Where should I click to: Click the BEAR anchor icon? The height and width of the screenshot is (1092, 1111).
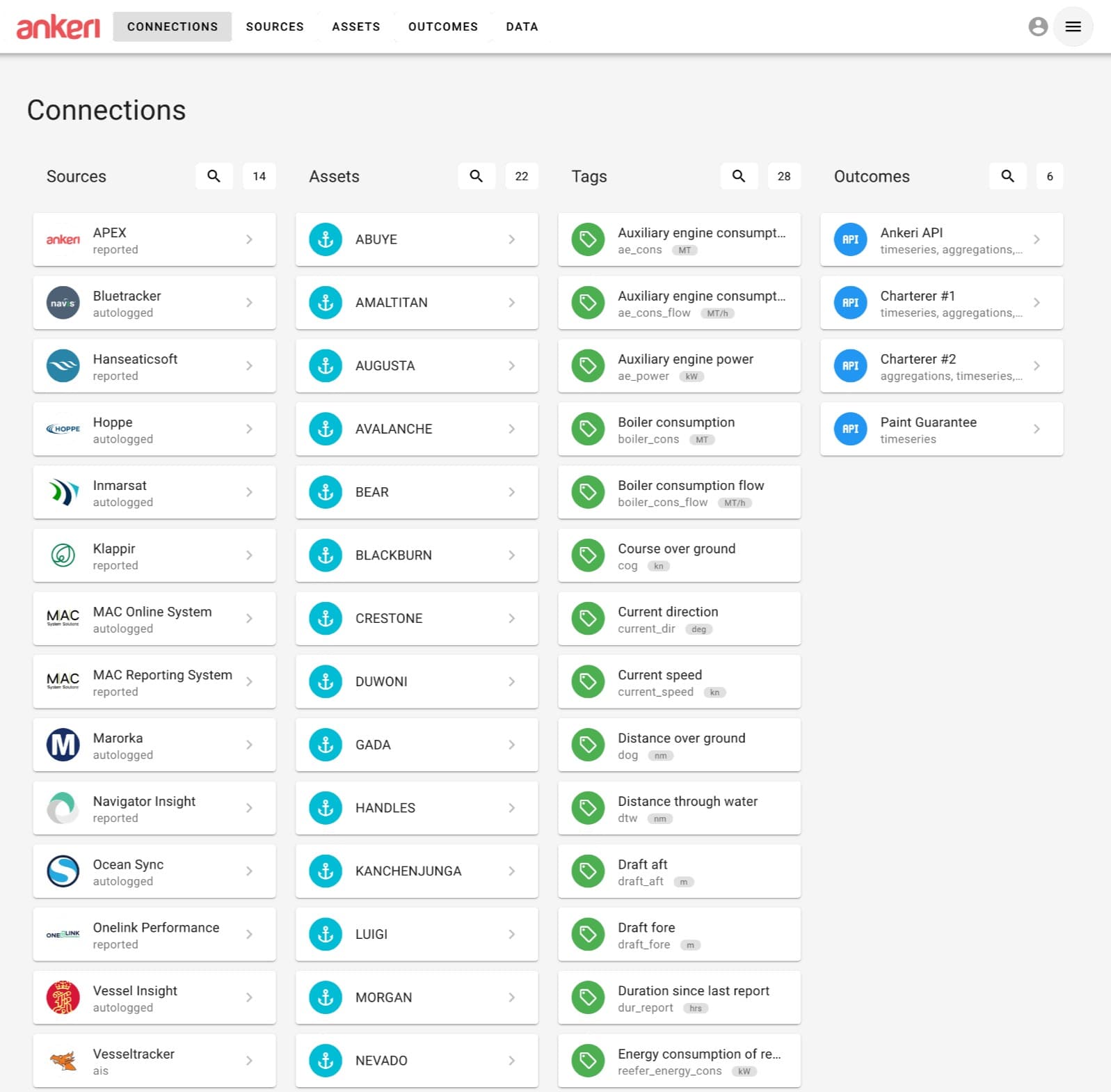coord(326,492)
